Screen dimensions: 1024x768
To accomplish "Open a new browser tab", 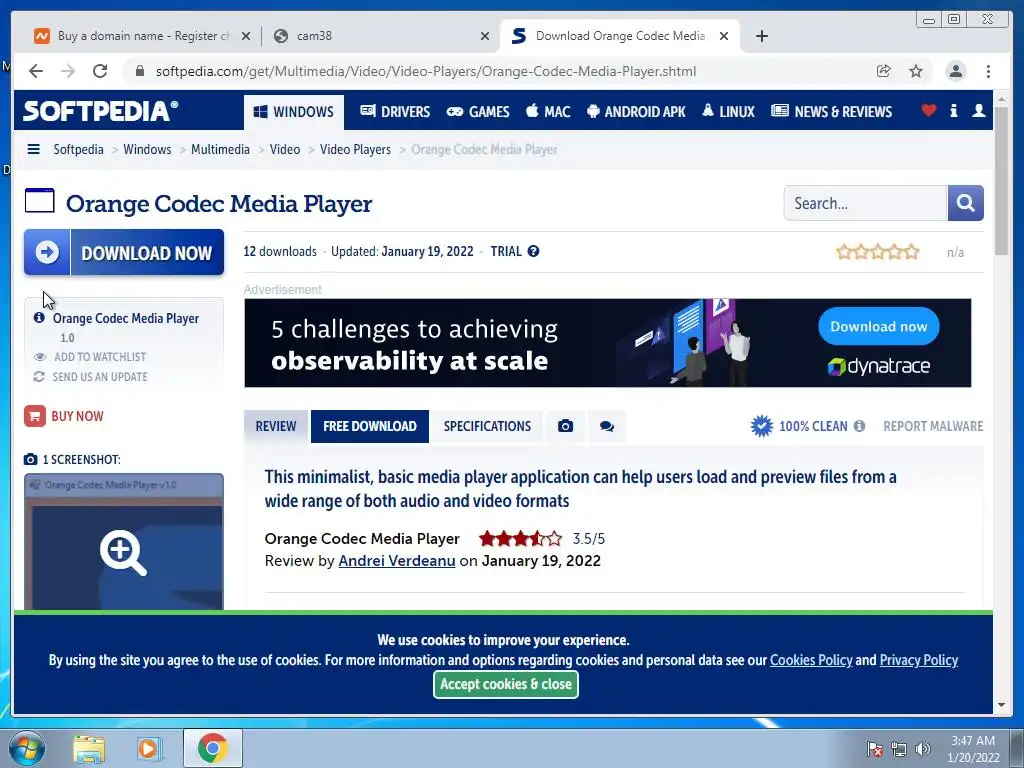I will 761,36.
